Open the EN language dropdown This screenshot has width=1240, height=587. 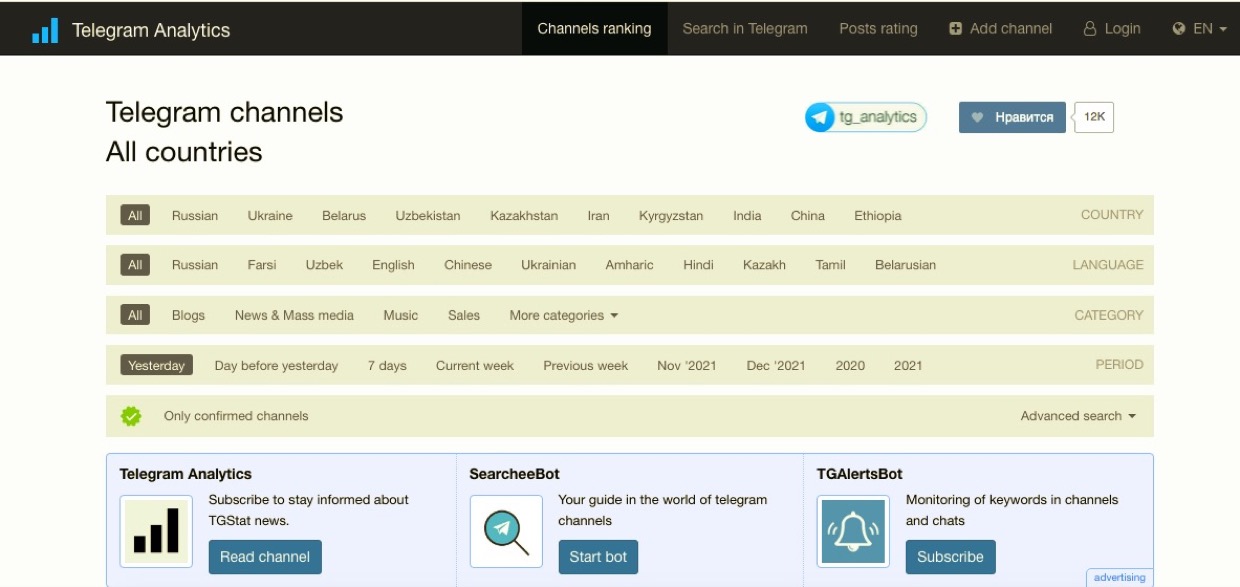pos(1200,29)
